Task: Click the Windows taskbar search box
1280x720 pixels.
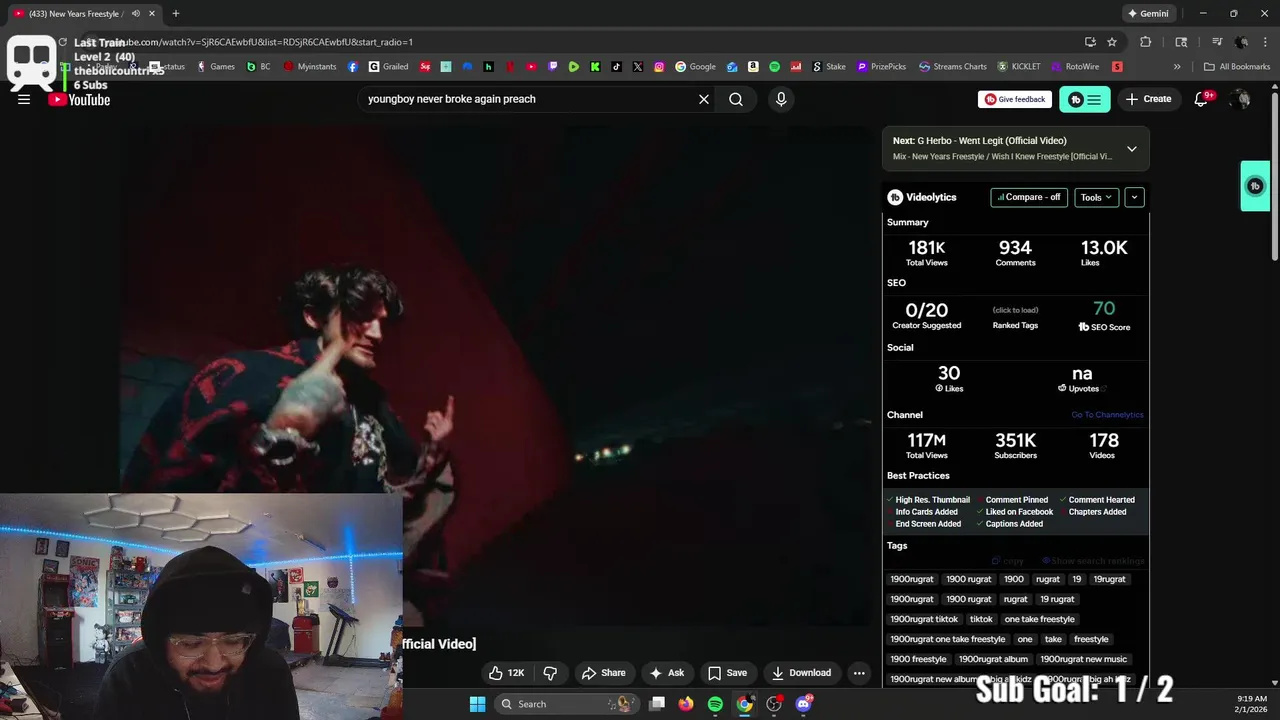Action: click(569, 704)
